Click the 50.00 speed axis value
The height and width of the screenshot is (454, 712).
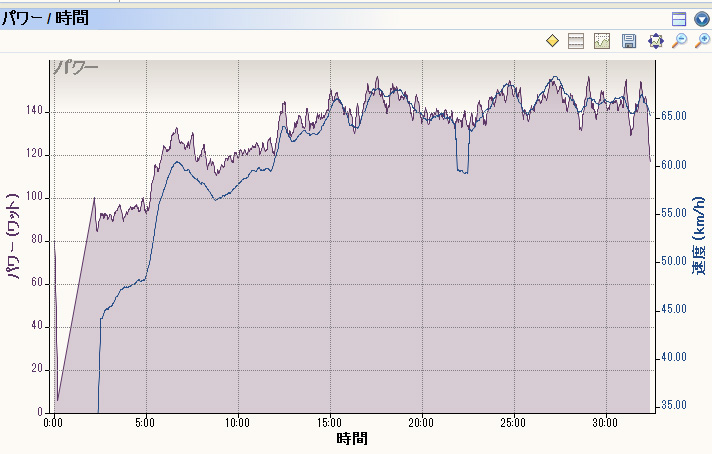(x=673, y=261)
